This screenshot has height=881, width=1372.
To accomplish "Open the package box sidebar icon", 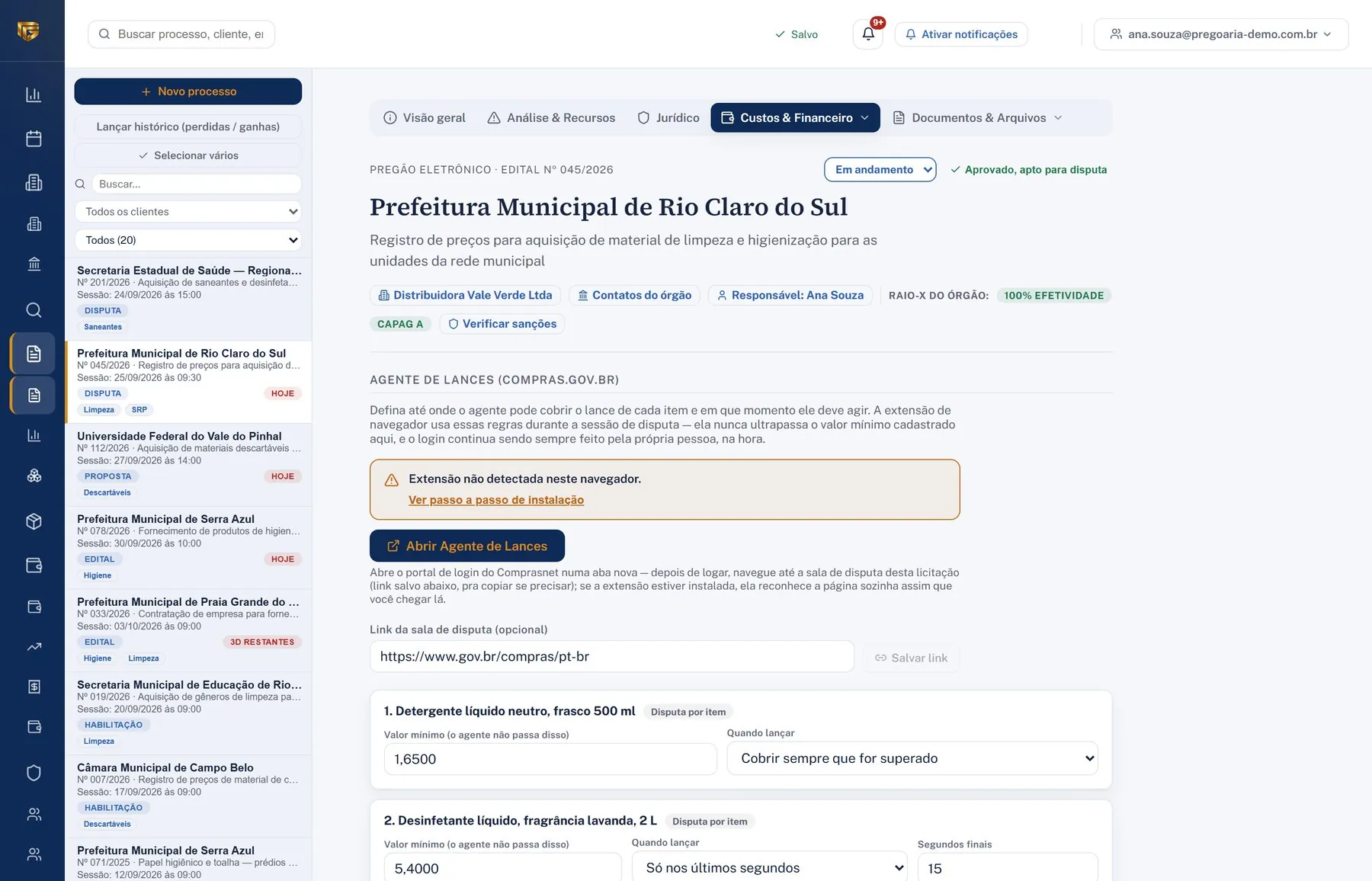I will [34, 521].
